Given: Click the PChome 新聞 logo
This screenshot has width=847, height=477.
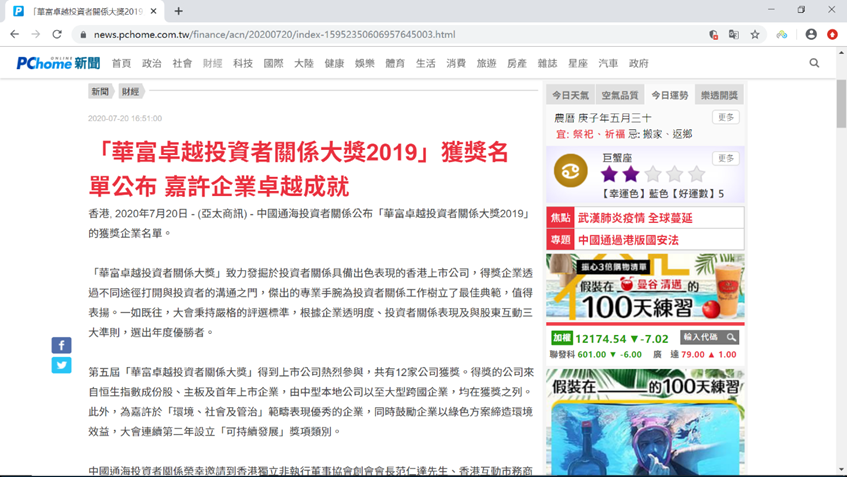Looking at the screenshot, I should click(58, 63).
